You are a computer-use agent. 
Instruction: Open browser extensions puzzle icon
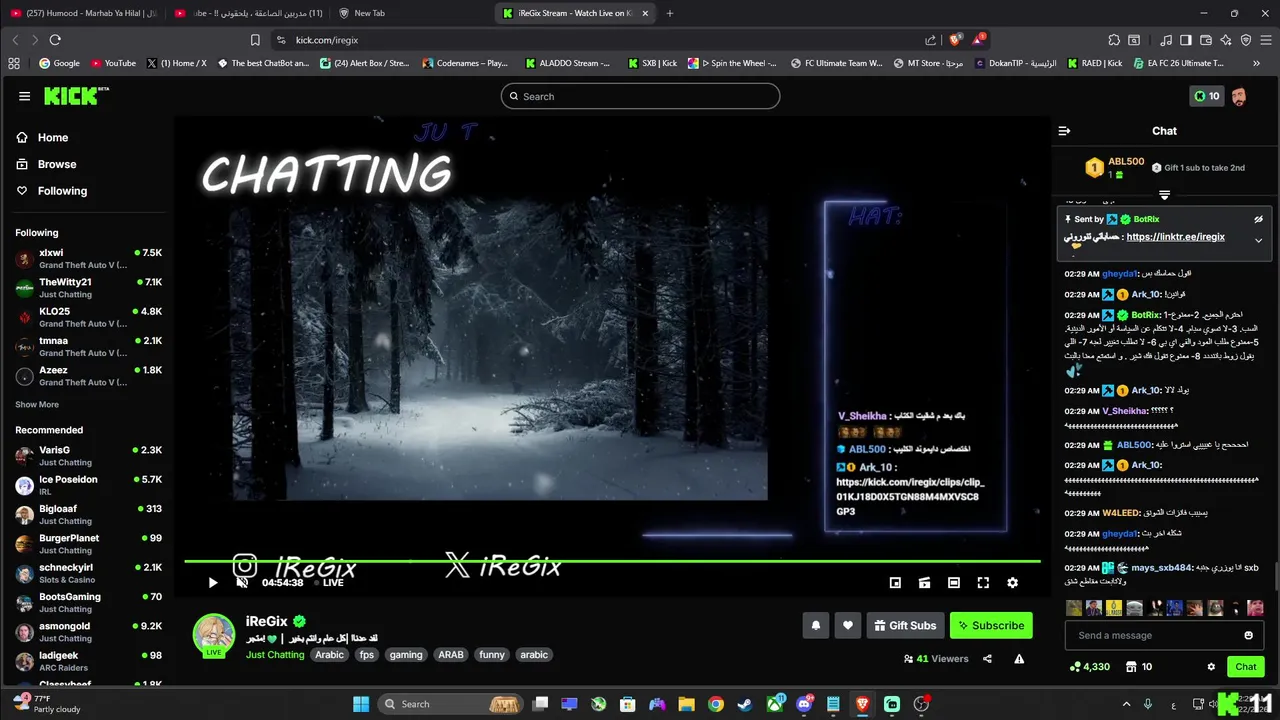click(x=1114, y=40)
